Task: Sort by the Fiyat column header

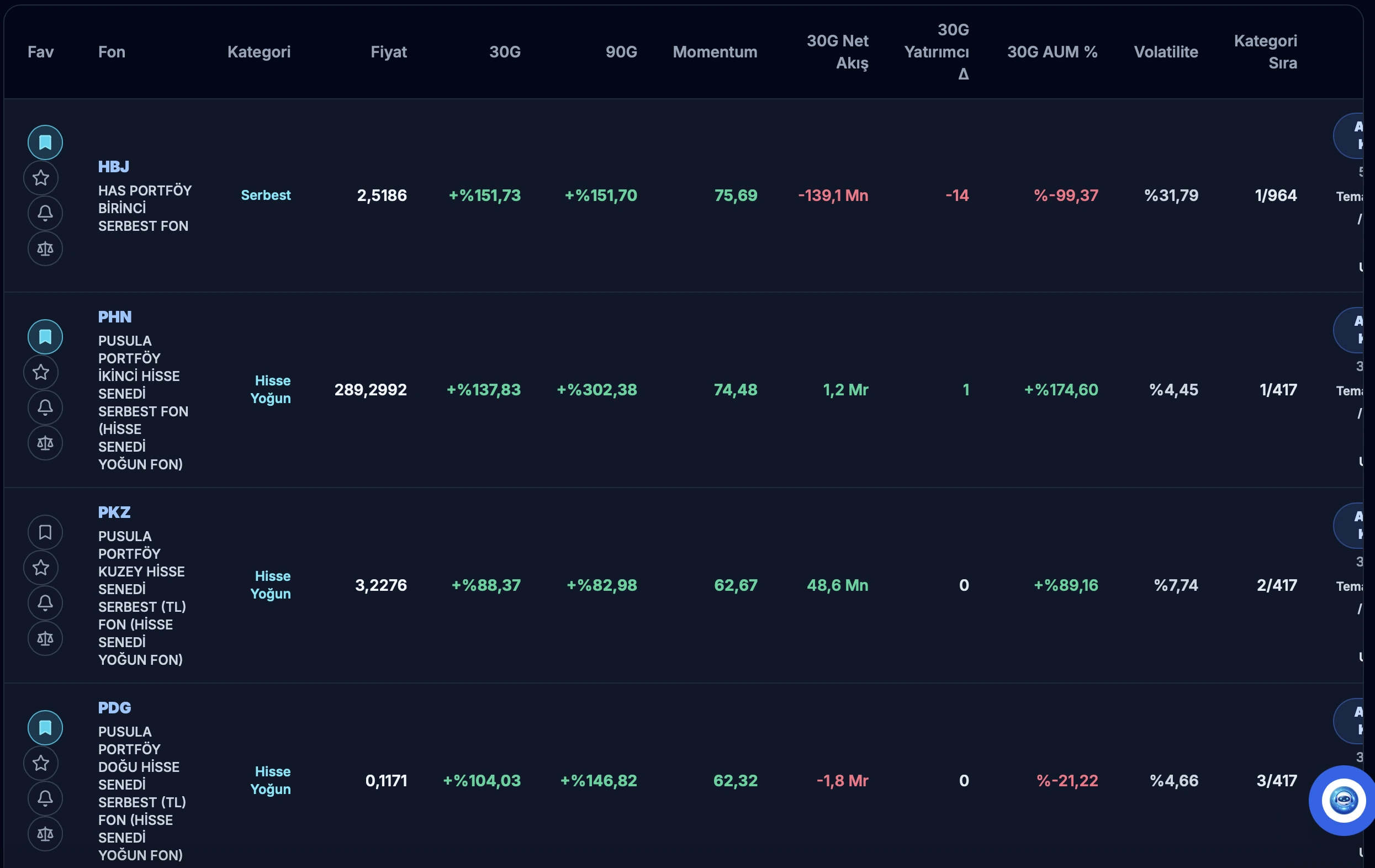Action: (x=388, y=52)
